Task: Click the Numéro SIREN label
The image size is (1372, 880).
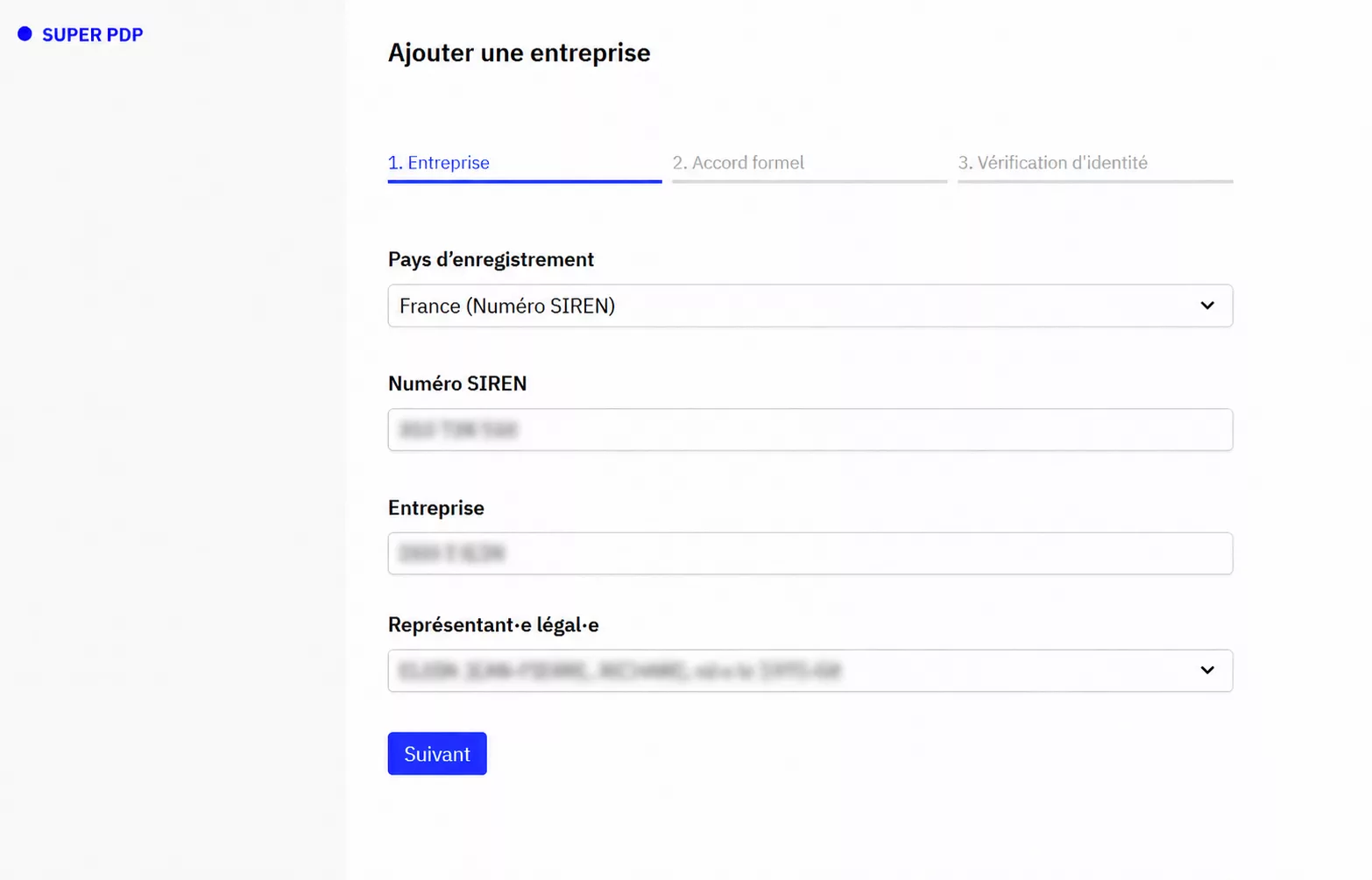Action: pyautogui.click(x=457, y=384)
